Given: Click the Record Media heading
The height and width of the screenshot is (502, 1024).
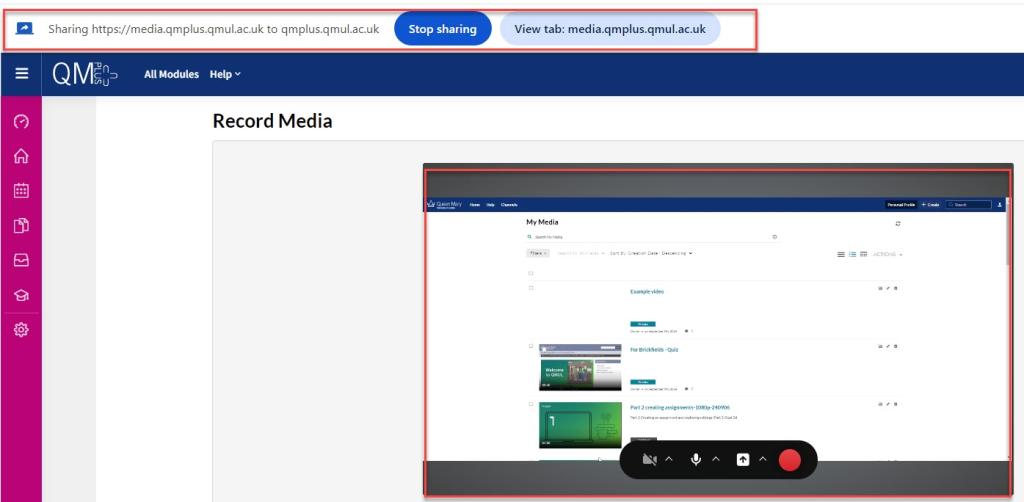Looking at the screenshot, I should 272,121.
